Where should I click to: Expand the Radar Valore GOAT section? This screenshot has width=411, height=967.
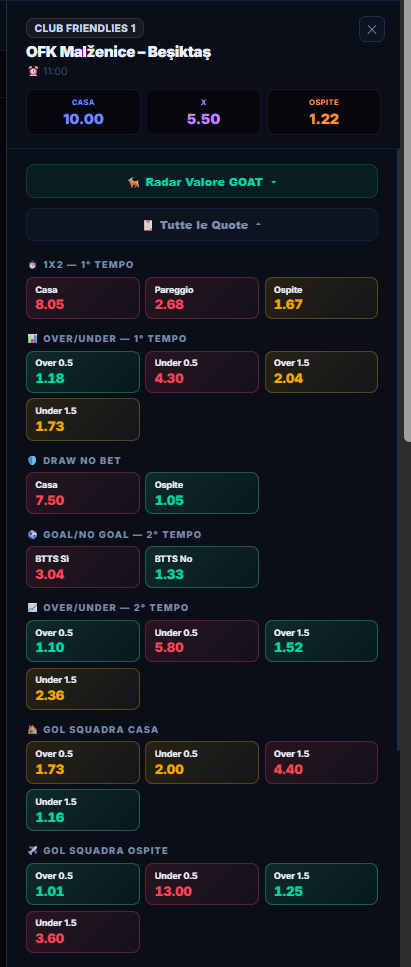(202, 181)
